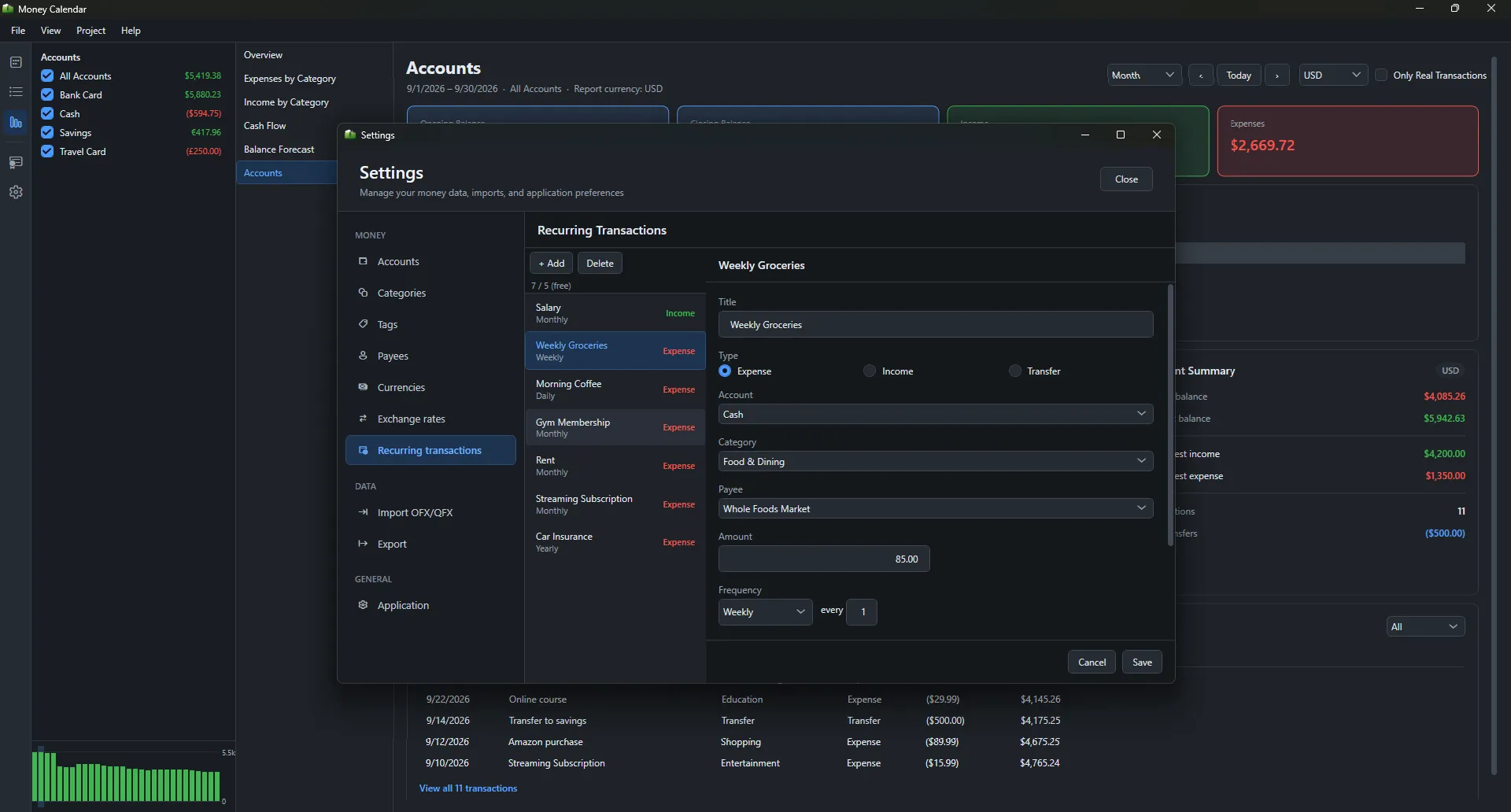Go to next month arrow
Screen dimensions: 1511x812
[x=1277, y=76]
